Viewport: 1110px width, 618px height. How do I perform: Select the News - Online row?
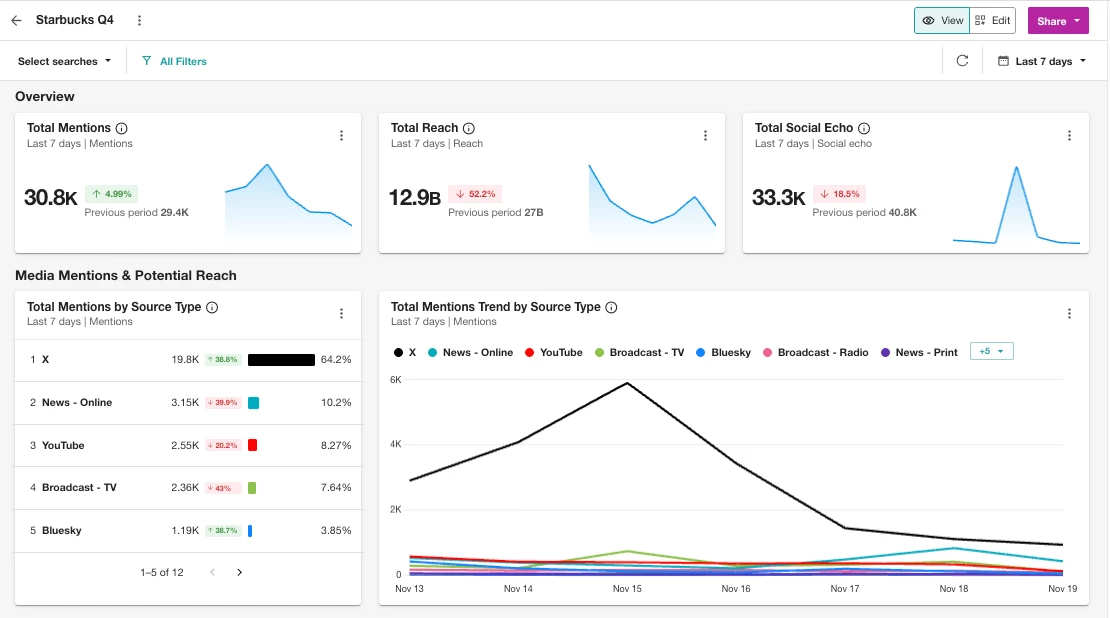point(188,403)
